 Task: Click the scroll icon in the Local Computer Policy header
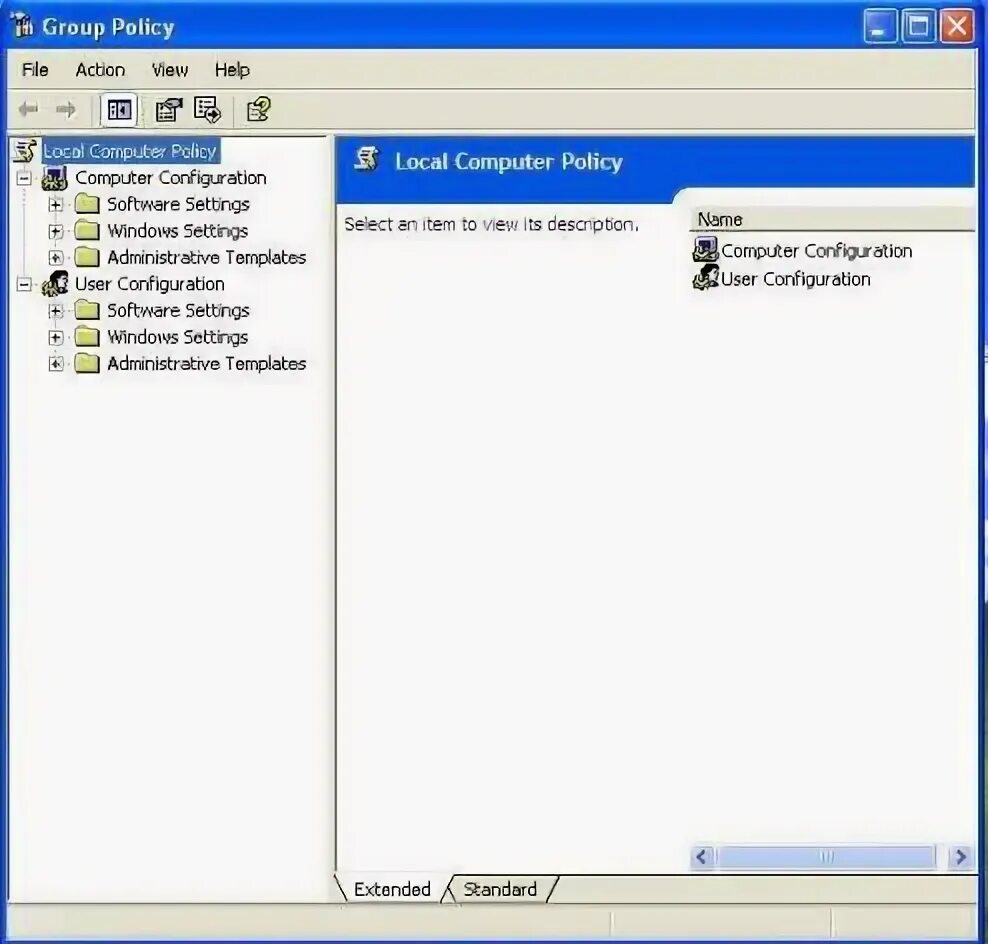(367, 159)
